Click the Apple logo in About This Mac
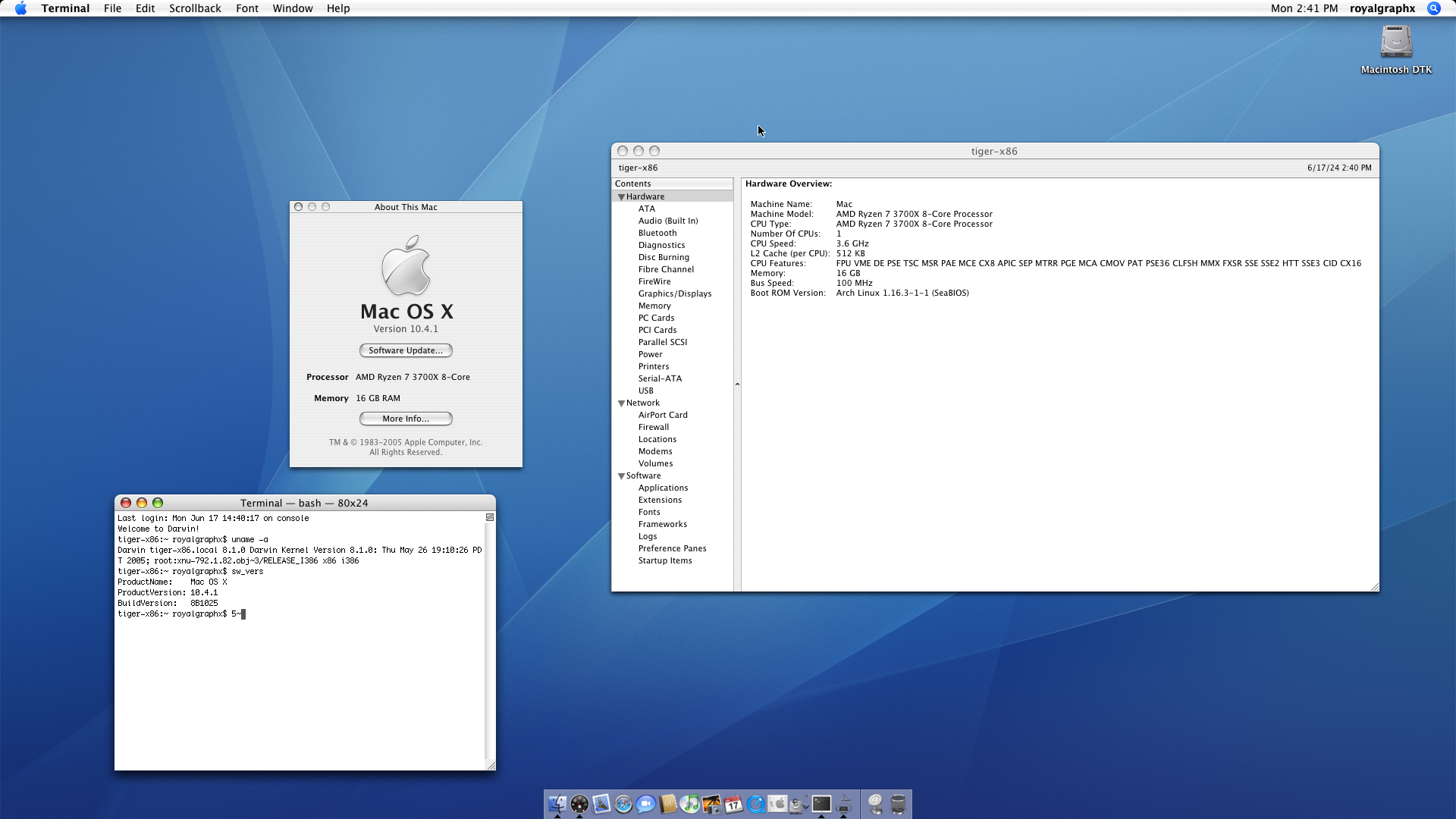Image resolution: width=1456 pixels, height=819 pixels. click(406, 265)
